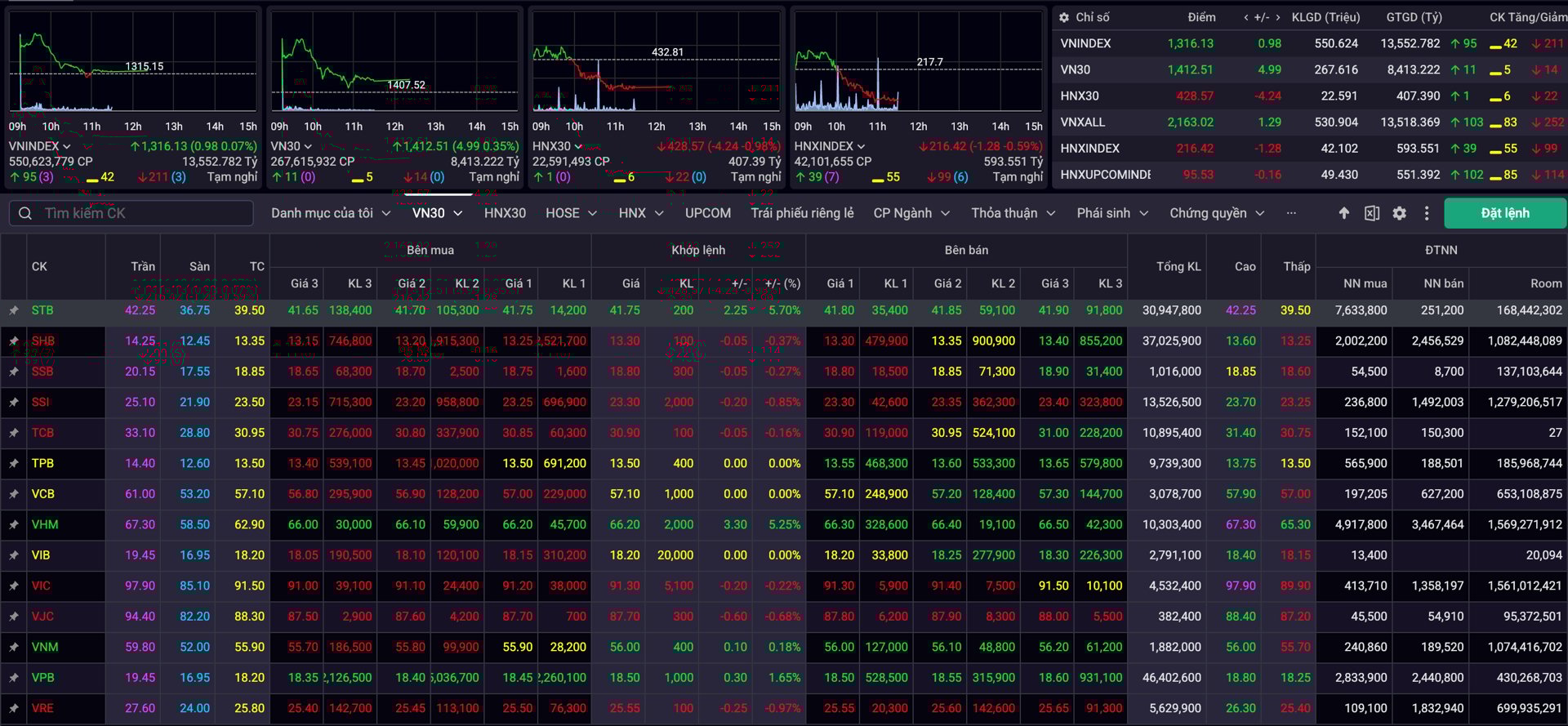1568x726 pixels.
Task: Select HNX30 row in index panel
Action: pyautogui.click(x=1310, y=96)
